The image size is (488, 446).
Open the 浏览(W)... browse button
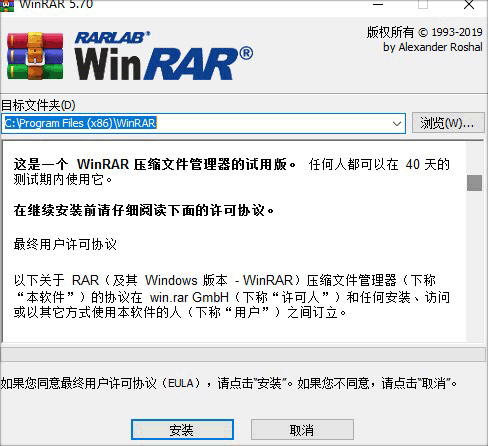click(x=448, y=123)
